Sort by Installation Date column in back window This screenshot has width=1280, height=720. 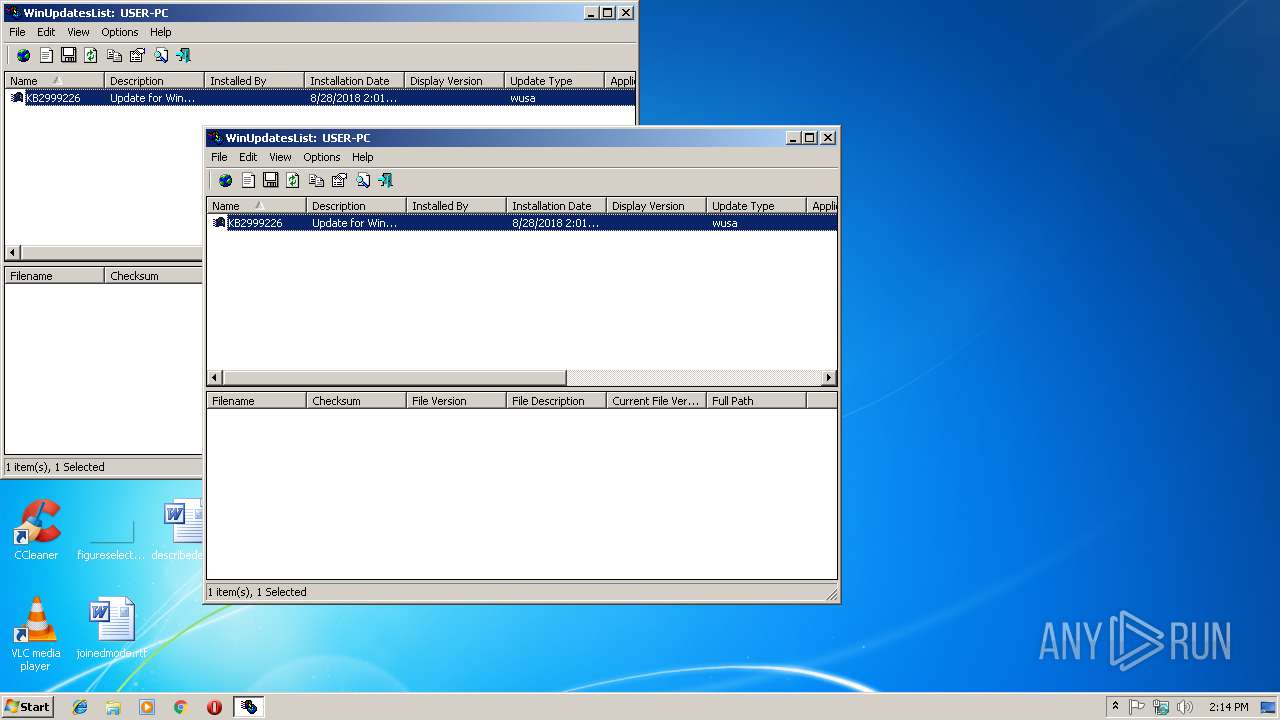pos(354,81)
